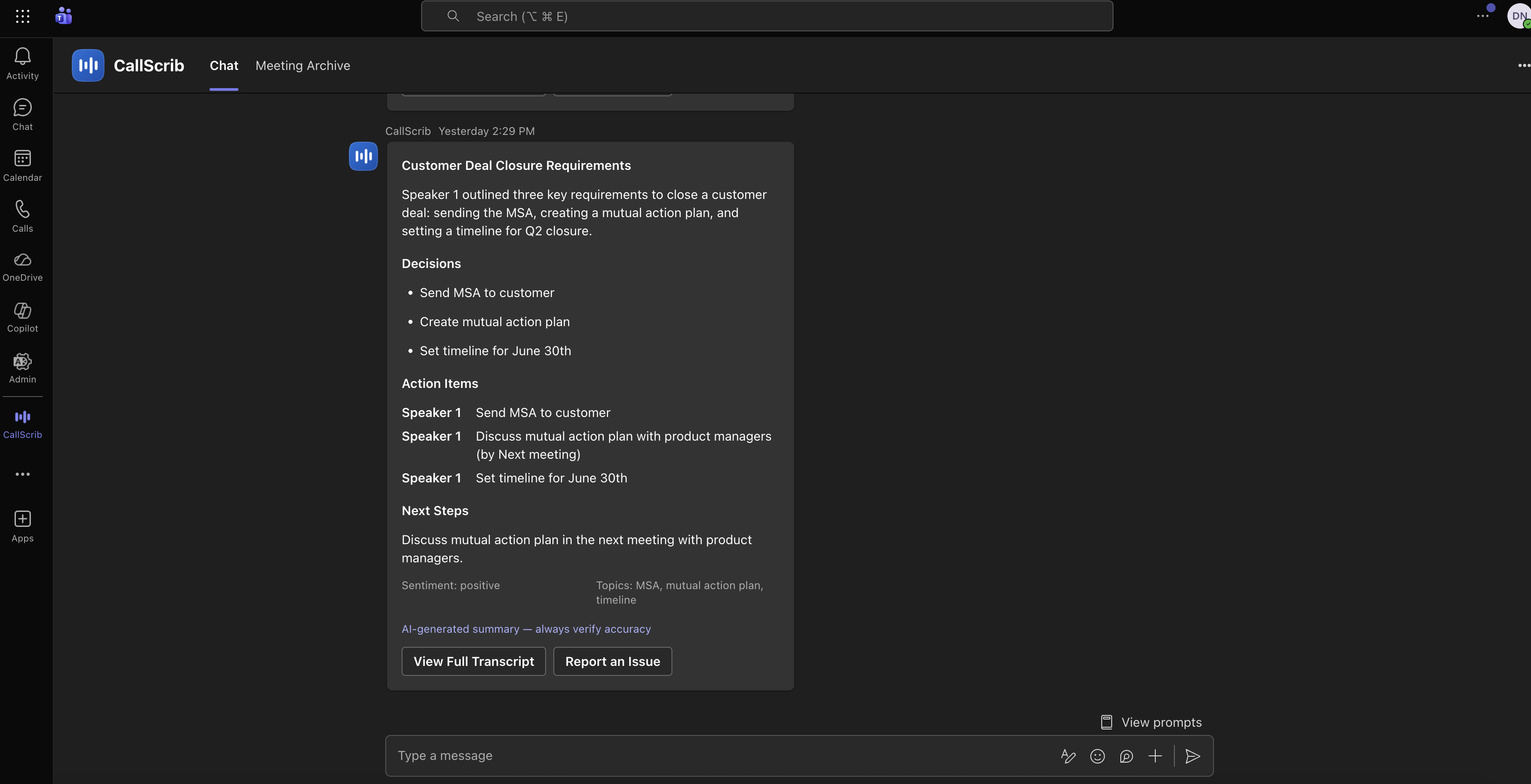Open View prompts
This screenshot has height=784, width=1531.
[x=1151, y=722]
